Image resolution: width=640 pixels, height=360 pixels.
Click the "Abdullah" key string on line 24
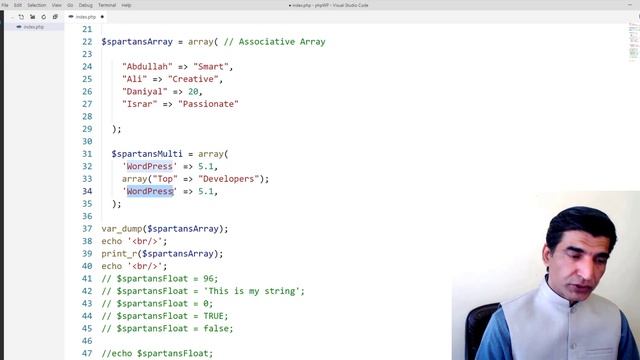[x=147, y=67]
